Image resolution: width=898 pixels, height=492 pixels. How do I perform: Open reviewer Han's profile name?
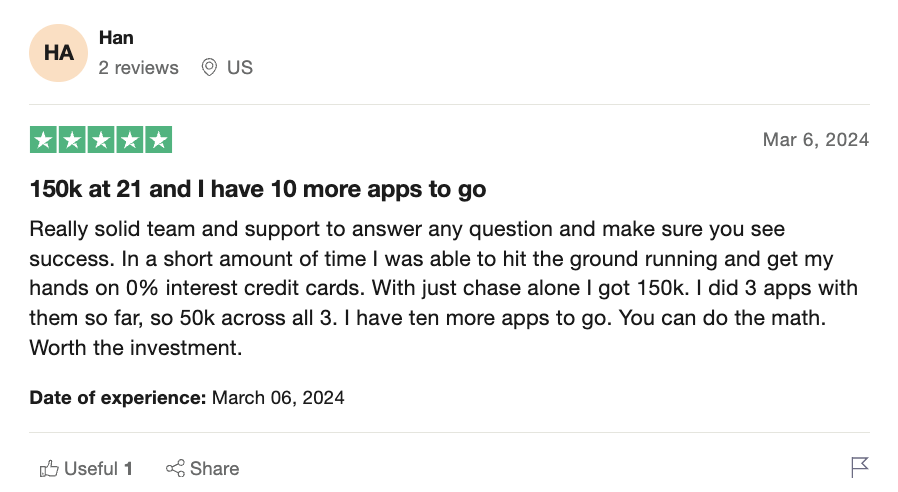[116, 38]
